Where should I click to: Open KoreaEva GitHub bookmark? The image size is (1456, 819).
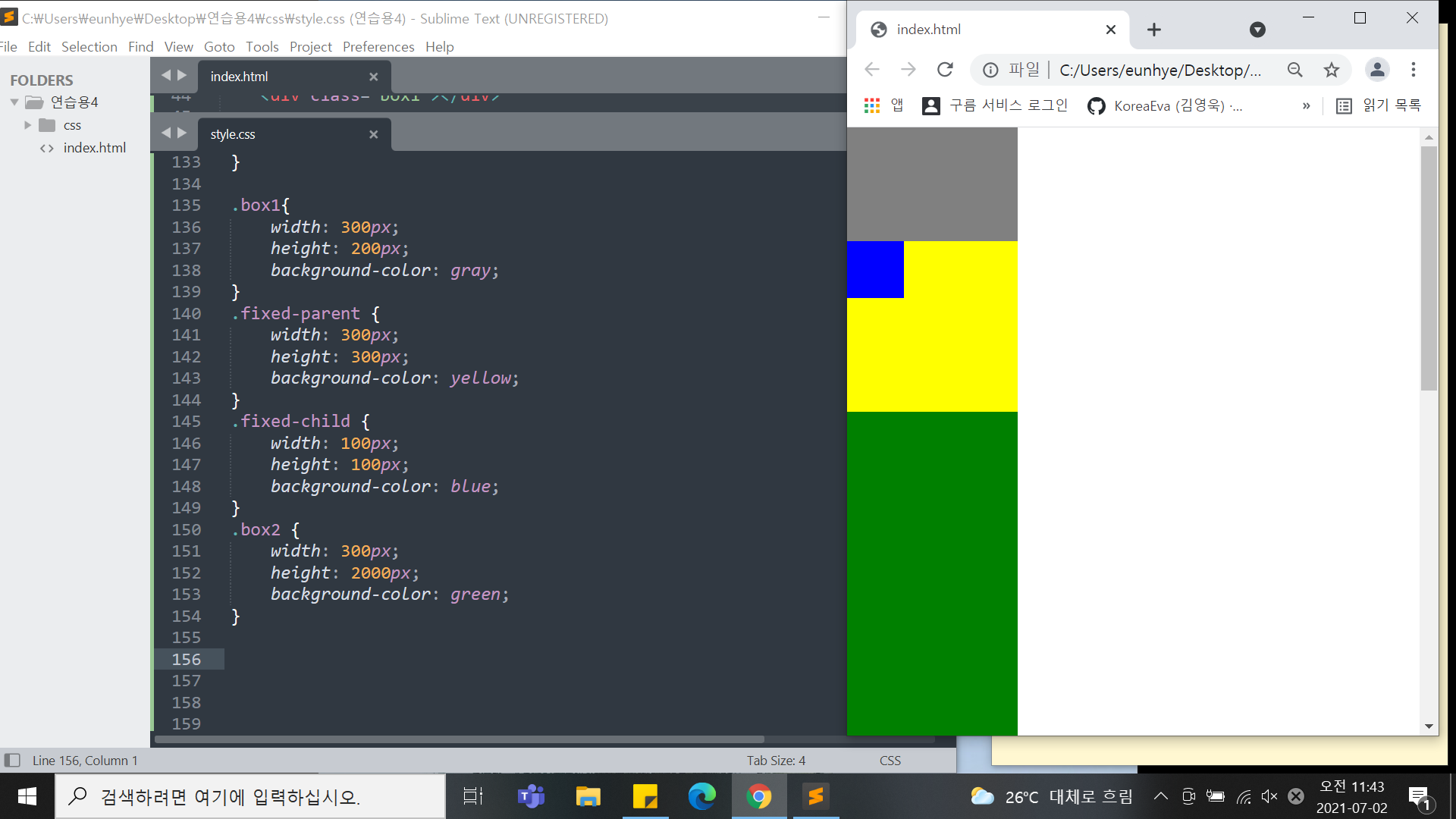tap(1165, 105)
